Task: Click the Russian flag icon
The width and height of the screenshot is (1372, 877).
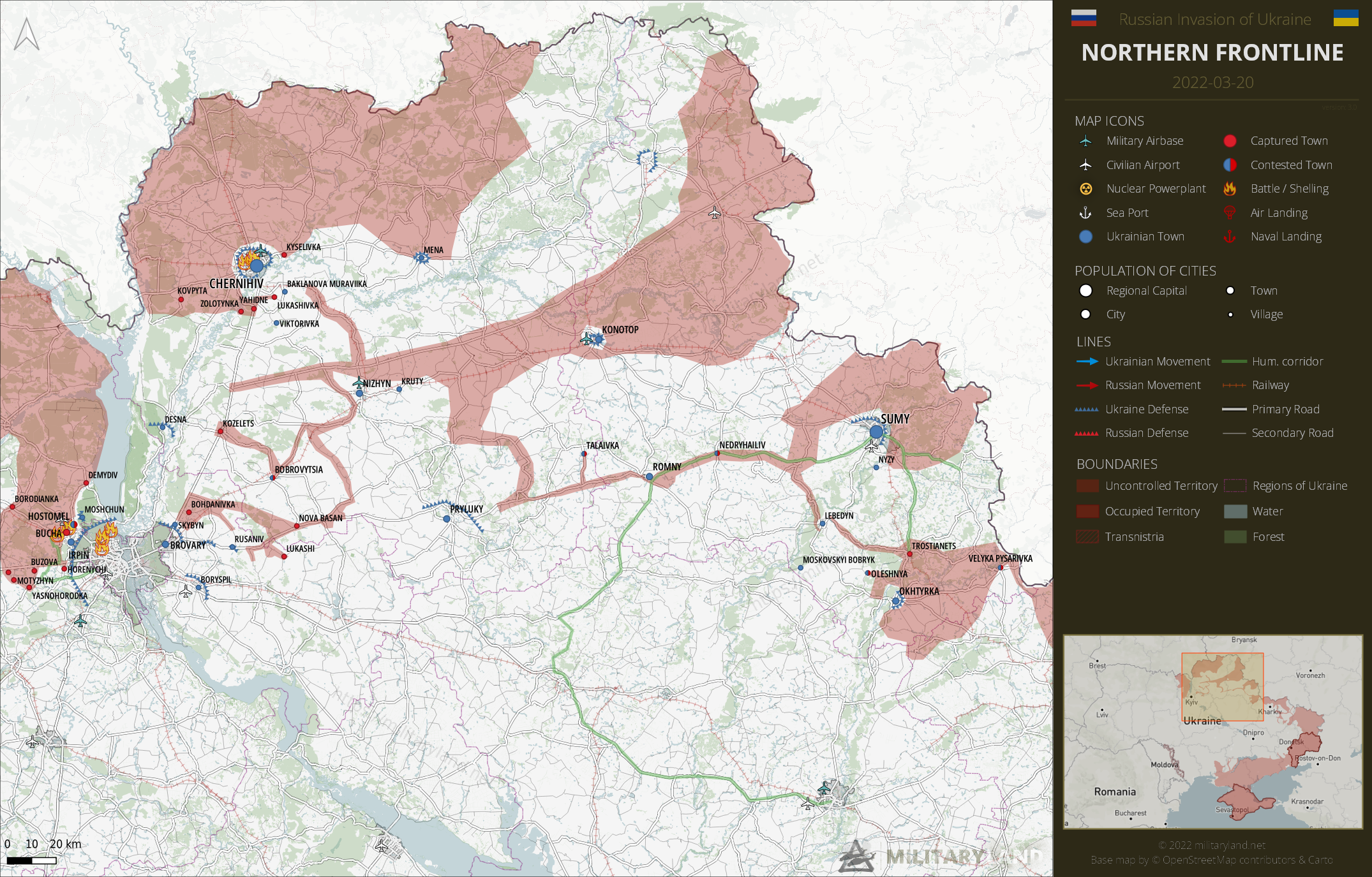Action: point(1084,18)
